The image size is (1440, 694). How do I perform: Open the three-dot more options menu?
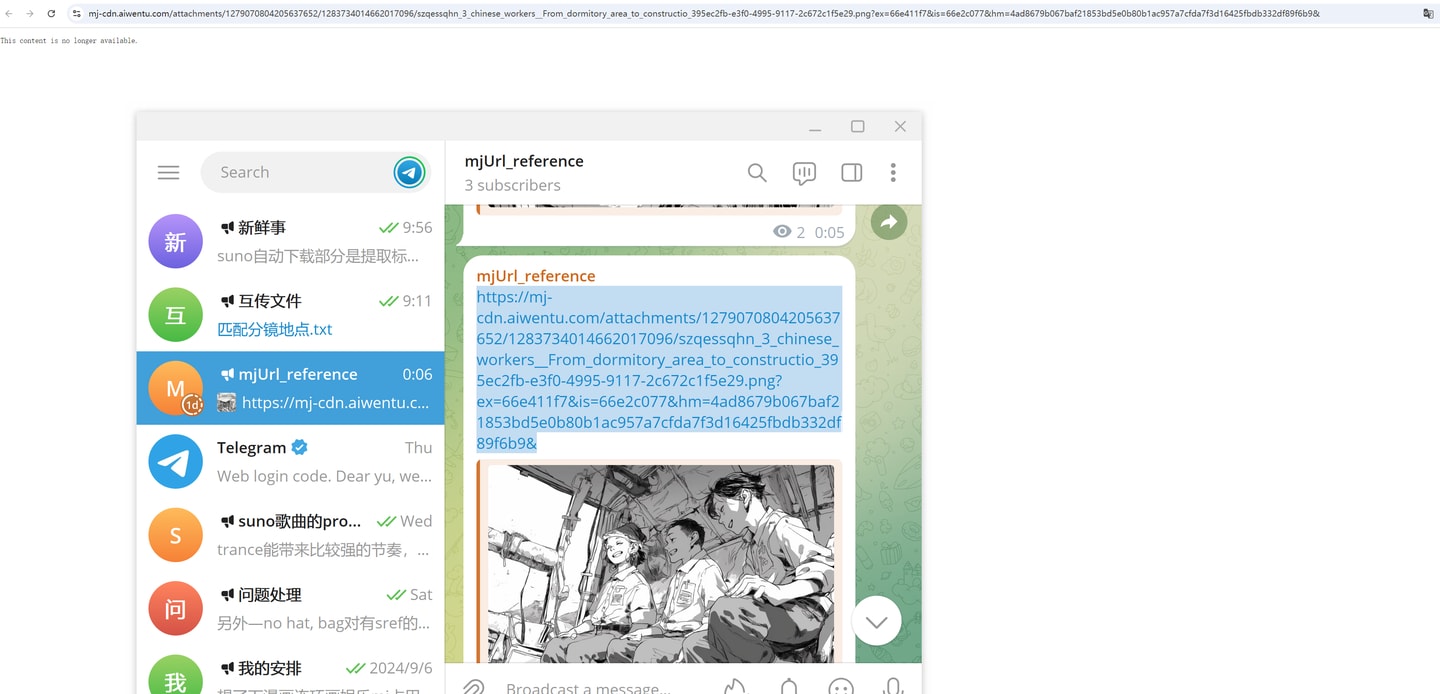click(x=893, y=173)
